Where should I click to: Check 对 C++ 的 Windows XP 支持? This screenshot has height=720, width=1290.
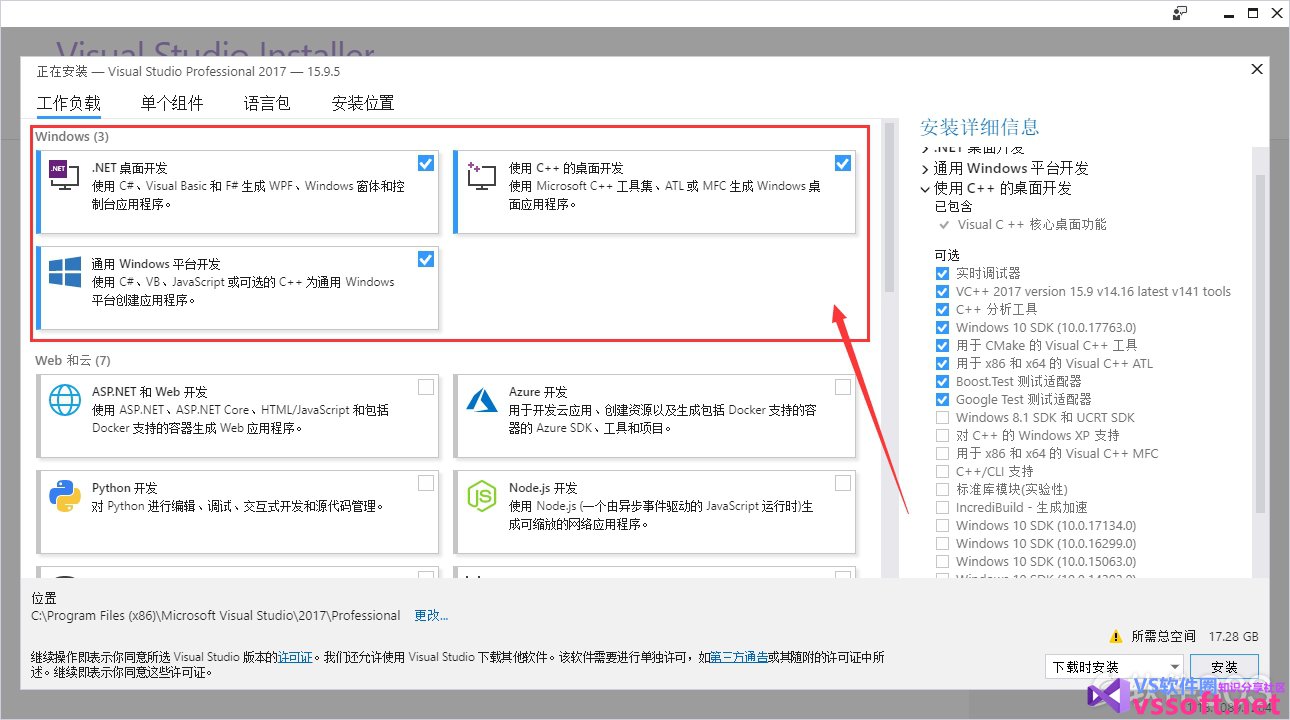[x=942, y=435]
